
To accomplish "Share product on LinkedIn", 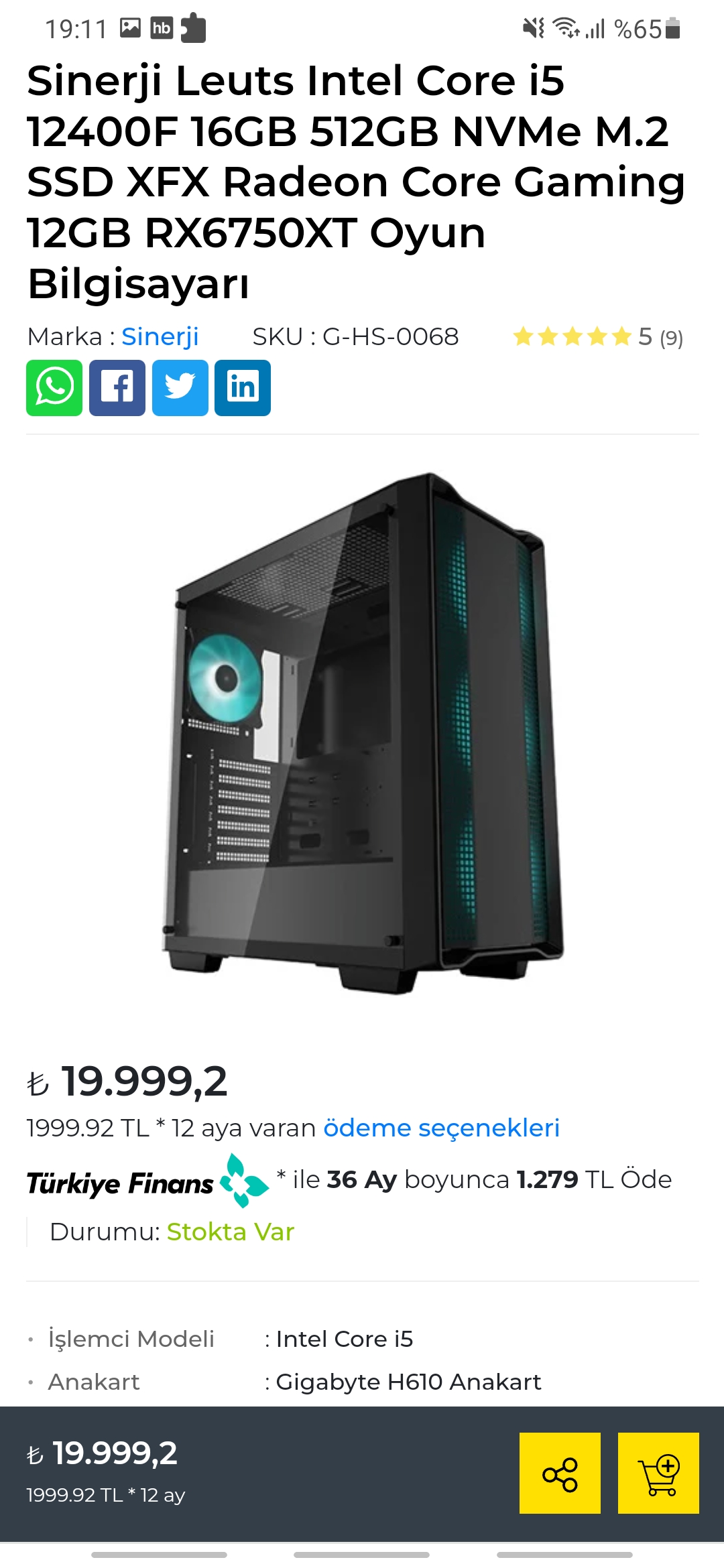I will click(x=243, y=388).
